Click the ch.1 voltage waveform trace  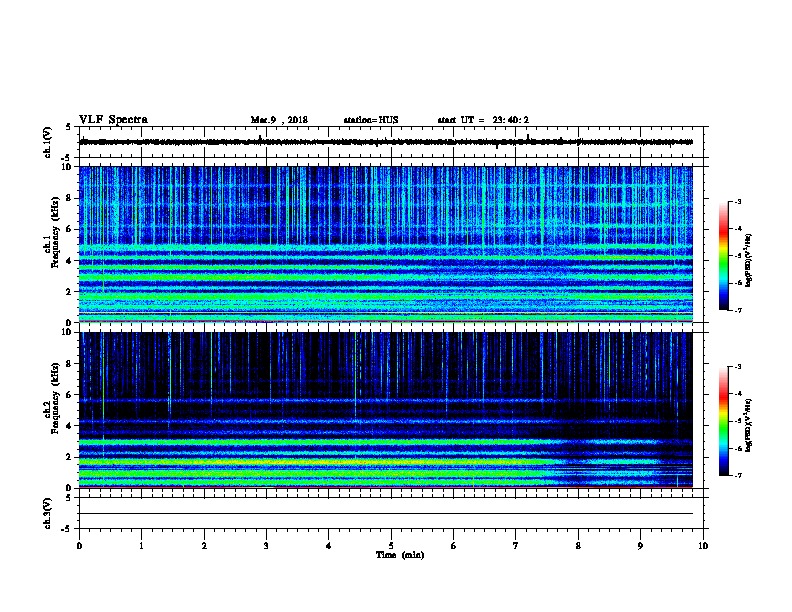pos(386,142)
